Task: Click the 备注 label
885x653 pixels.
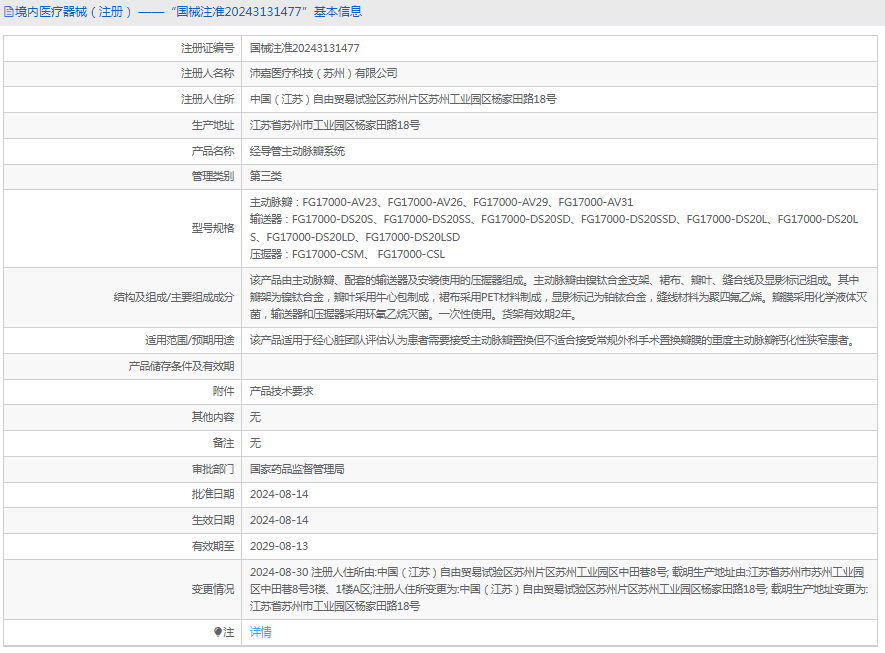Action: coord(224,443)
